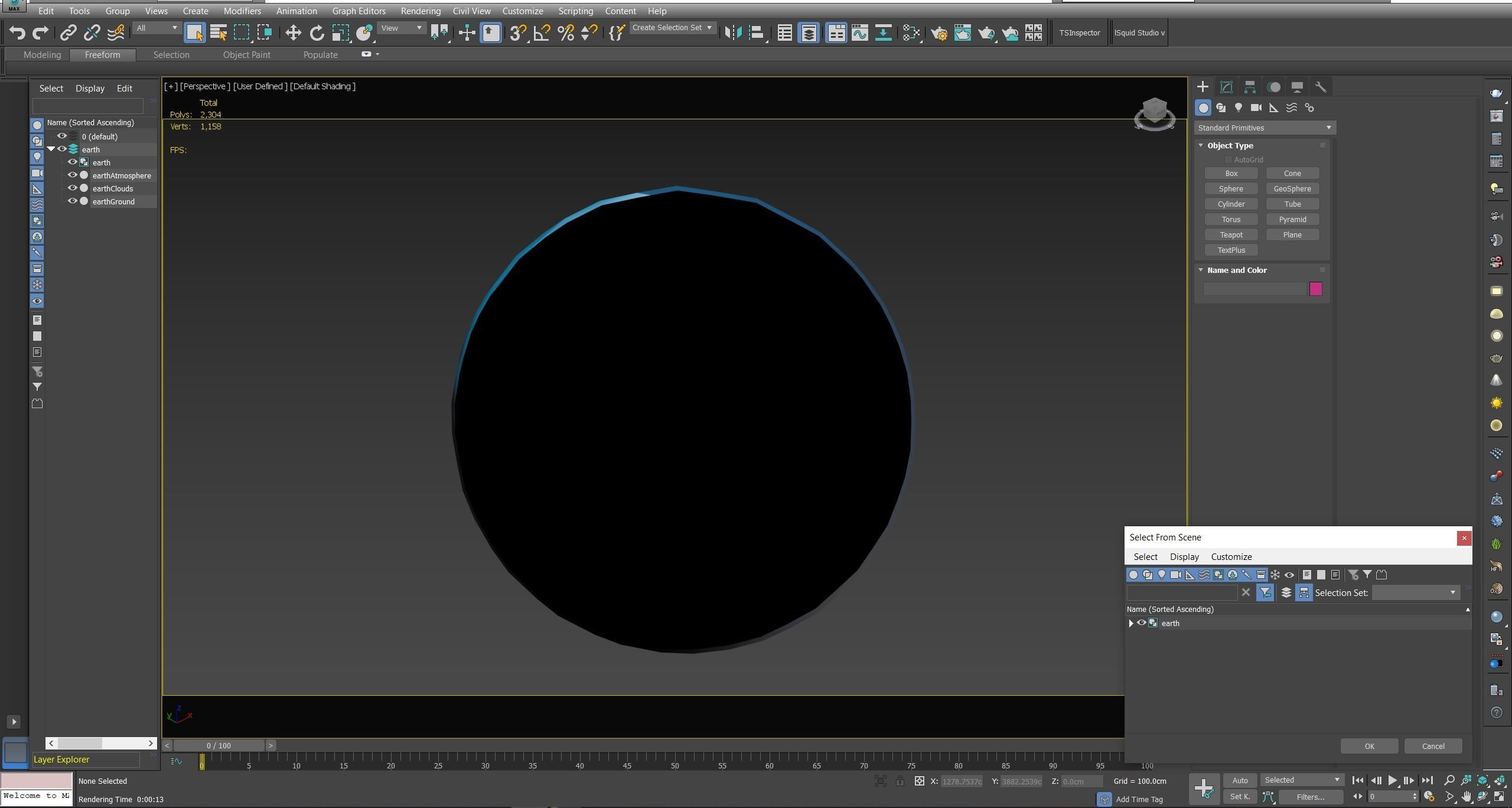Enable the AutoGrid checkbox
Screen dimensions: 1512x808
tap(1228, 159)
